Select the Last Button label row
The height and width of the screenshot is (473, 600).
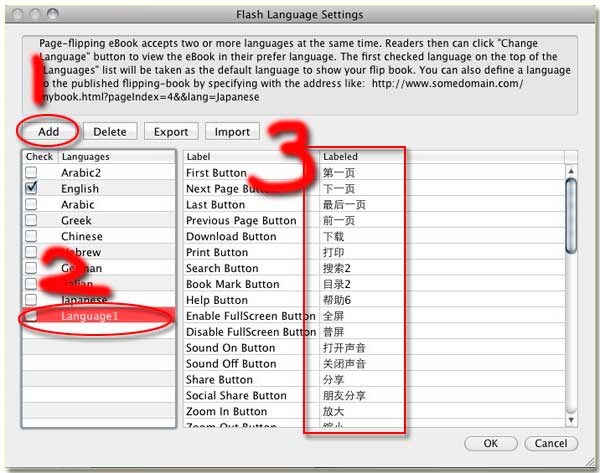[374, 204]
